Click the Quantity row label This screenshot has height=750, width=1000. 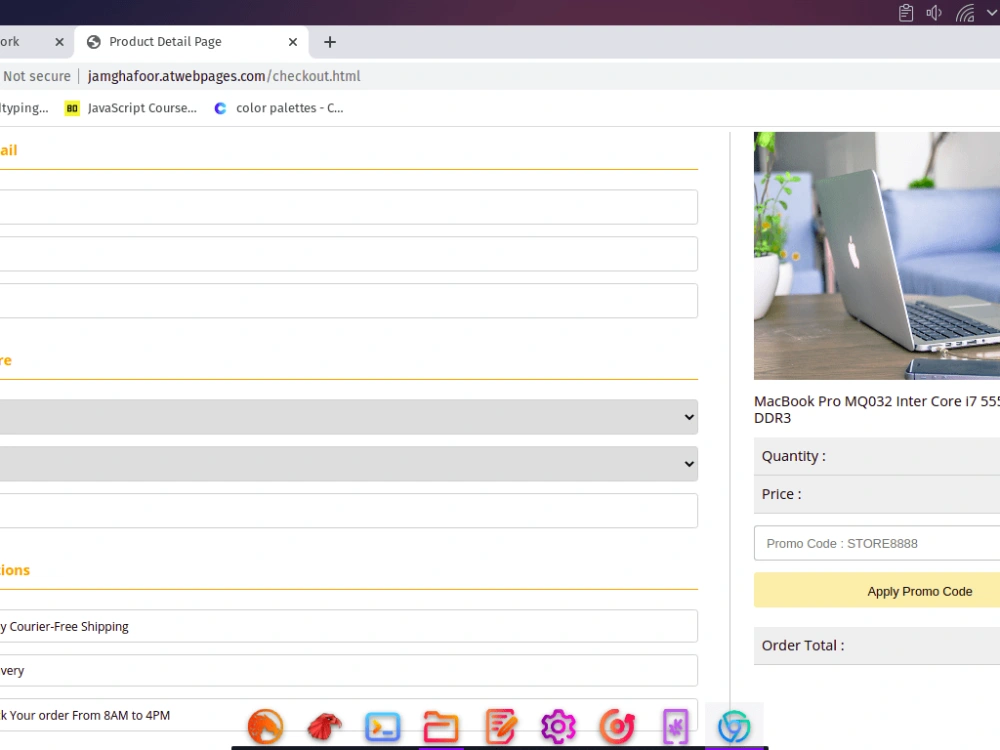(793, 456)
